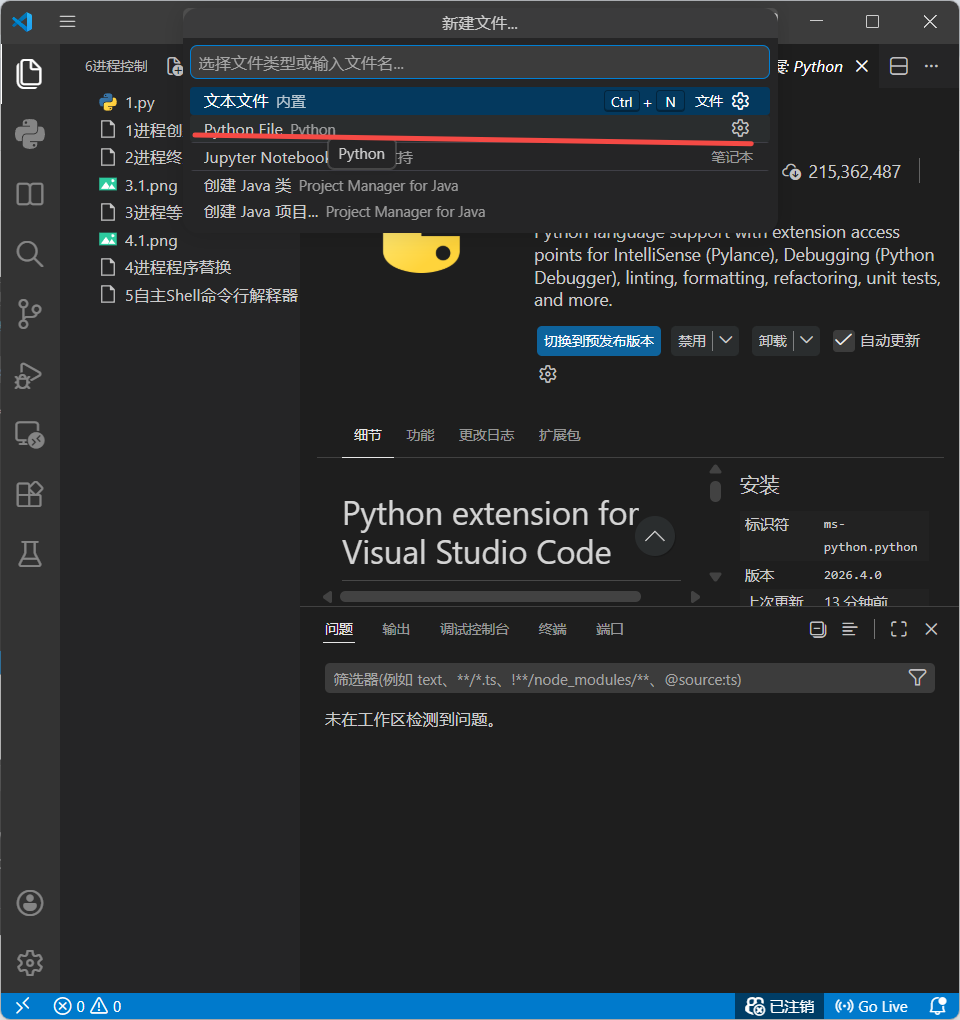Choose Jupyter Notebook from new file list
The image size is (960, 1020).
pyautogui.click(x=480, y=157)
